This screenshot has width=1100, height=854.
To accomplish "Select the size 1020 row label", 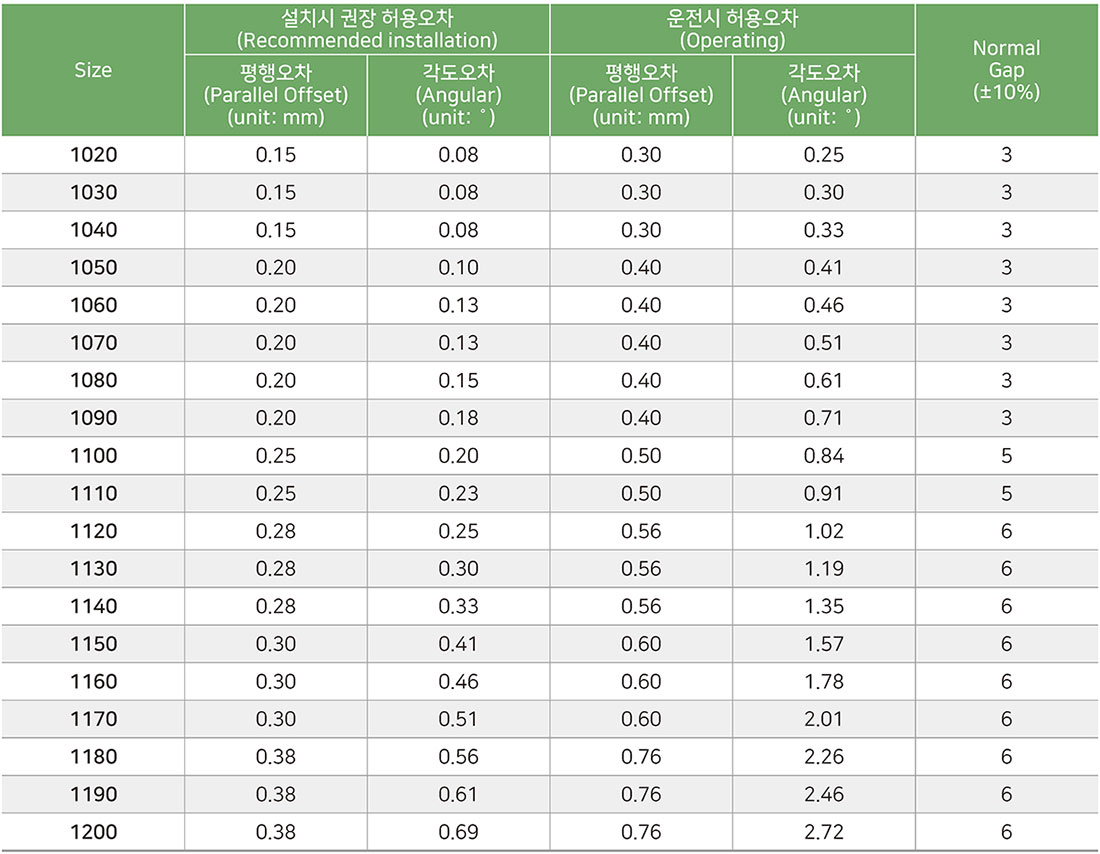I will point(93,155).
